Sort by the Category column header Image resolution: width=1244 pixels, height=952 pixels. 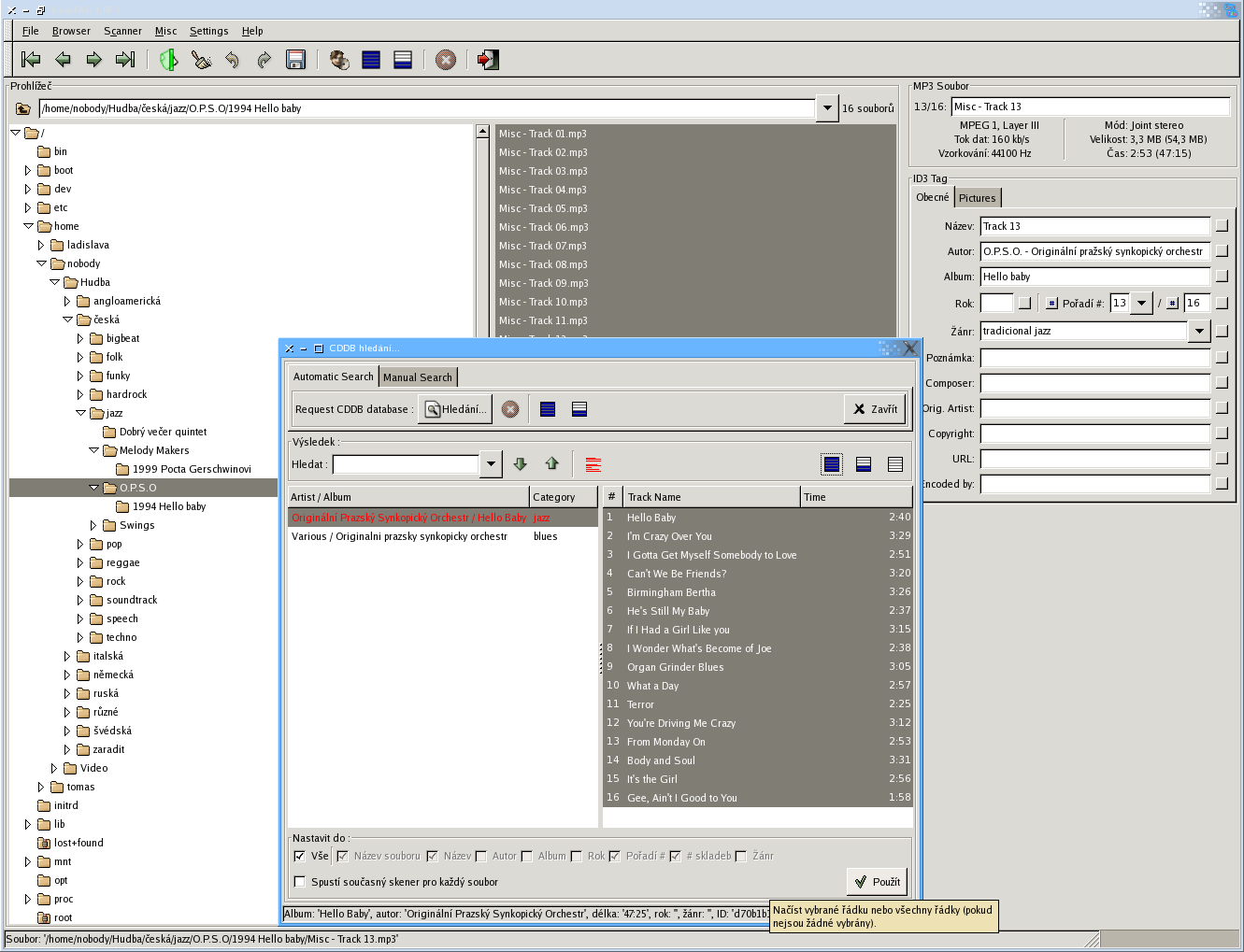(564, 497)
